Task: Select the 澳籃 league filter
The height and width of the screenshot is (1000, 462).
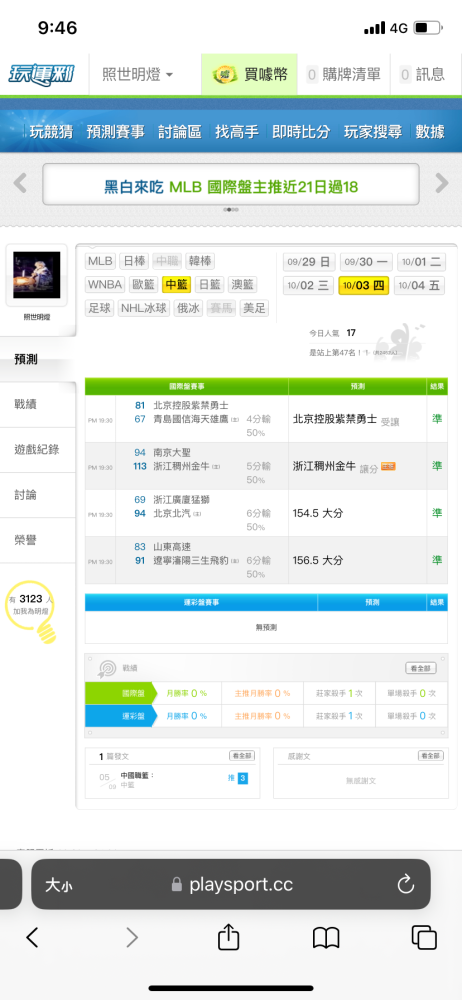Action: [242, 284]
